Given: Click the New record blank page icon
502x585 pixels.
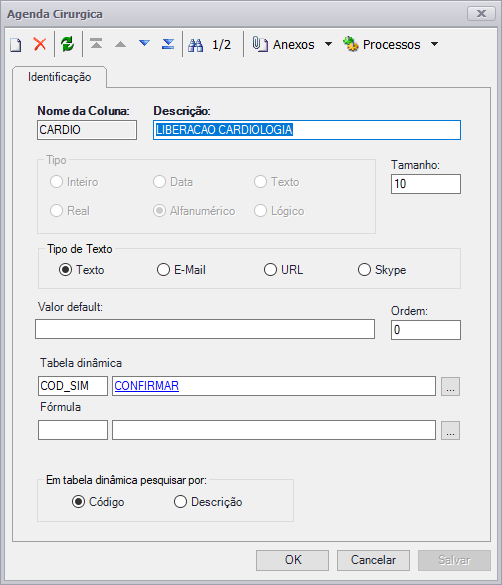Looking at the screenshot, I should 16,45.
